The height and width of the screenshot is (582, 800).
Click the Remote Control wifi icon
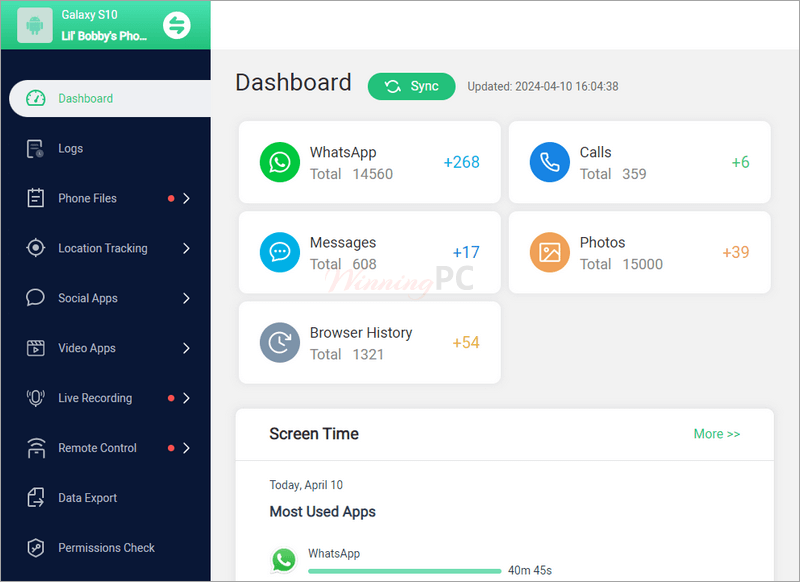(x=36, y=448)
